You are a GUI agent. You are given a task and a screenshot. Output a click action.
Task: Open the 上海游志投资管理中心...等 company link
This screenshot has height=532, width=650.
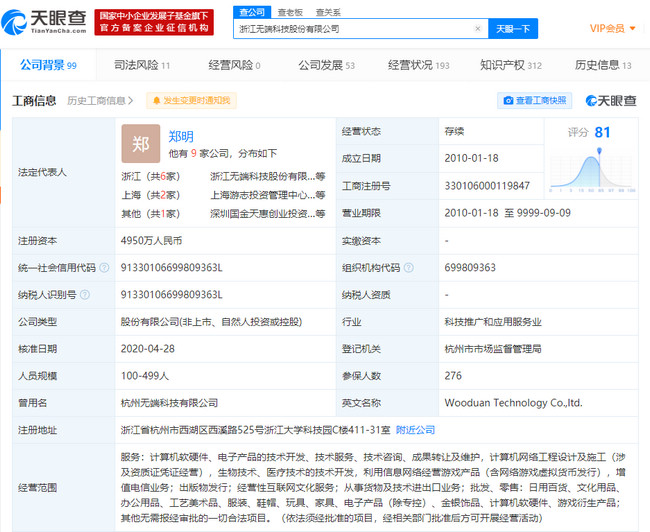[267, 195]
